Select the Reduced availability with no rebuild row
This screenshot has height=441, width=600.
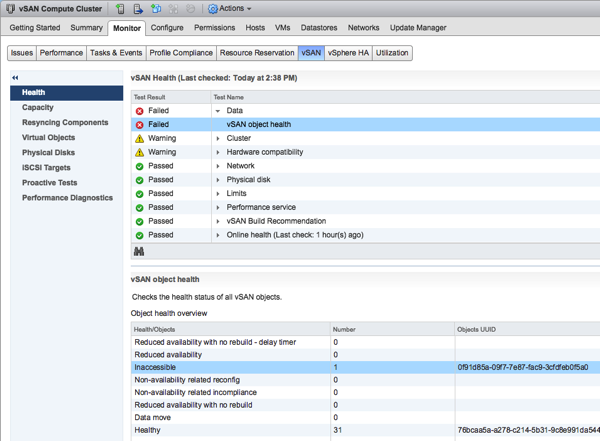(365, 405)
